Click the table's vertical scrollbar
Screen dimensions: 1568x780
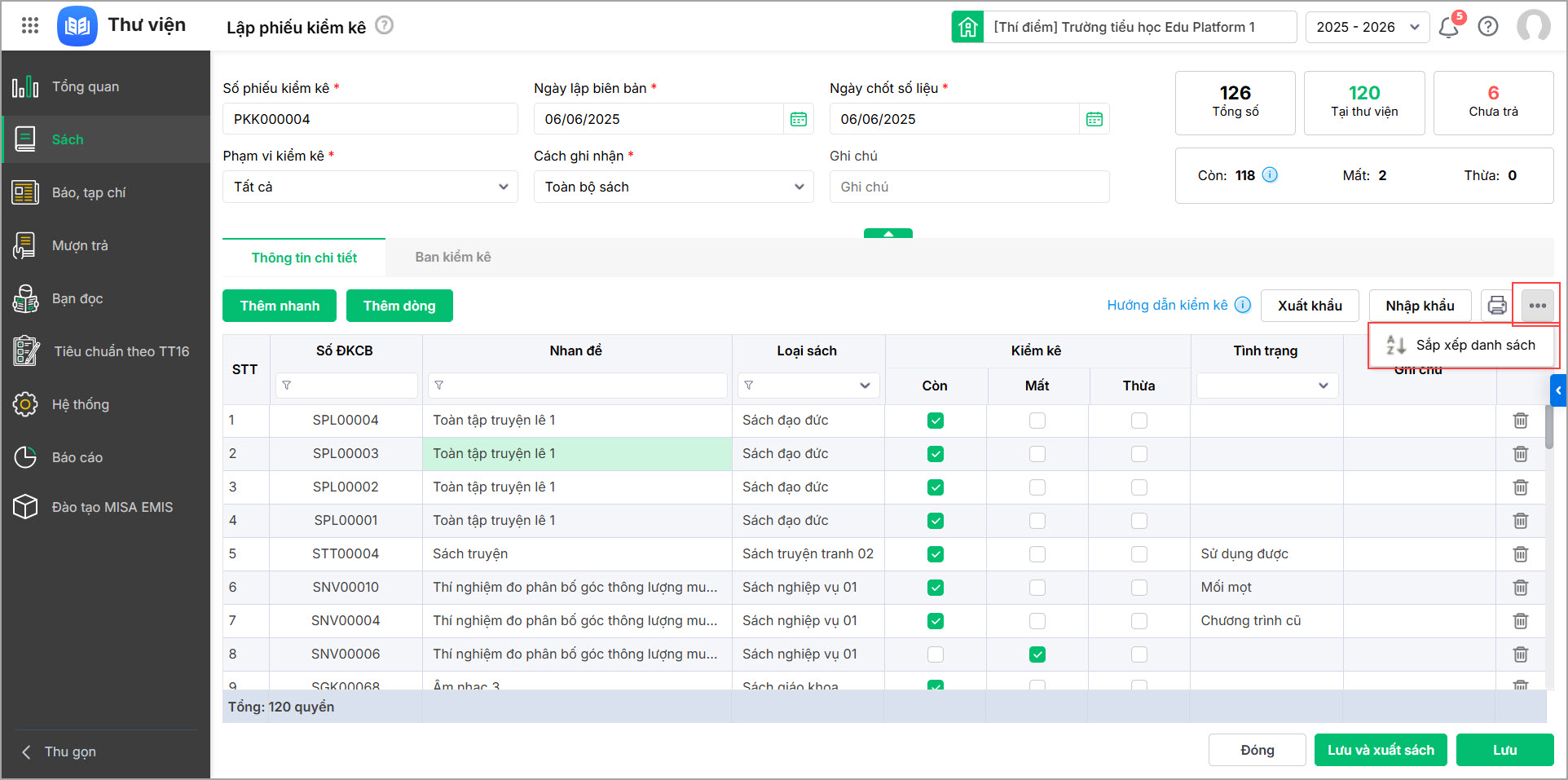[x=1548, y=427]
